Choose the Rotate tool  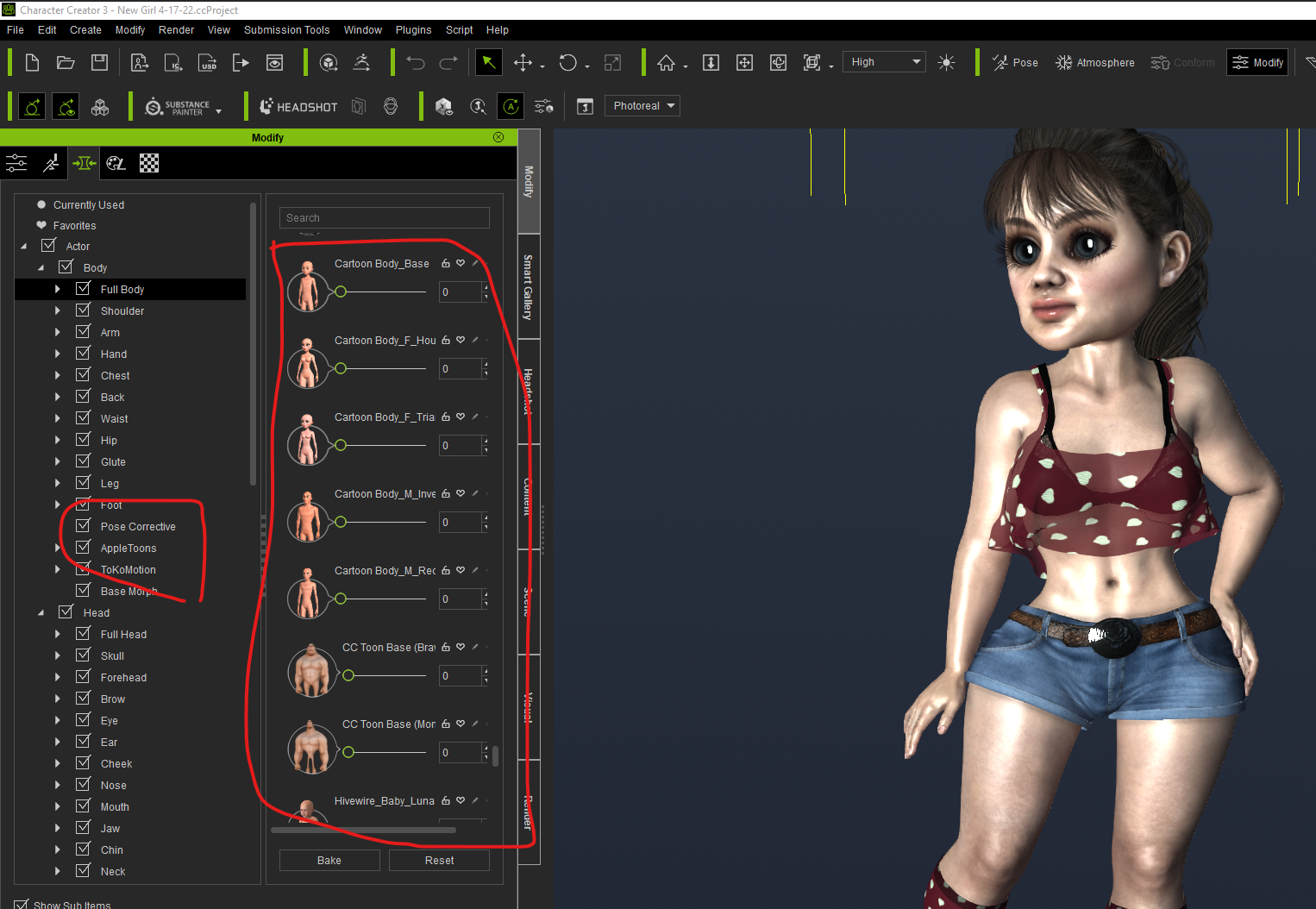(x=567, y=62)
